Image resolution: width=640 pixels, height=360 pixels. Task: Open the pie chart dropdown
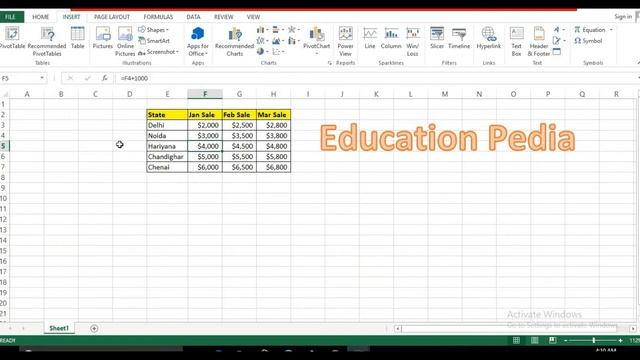point(262,52)
